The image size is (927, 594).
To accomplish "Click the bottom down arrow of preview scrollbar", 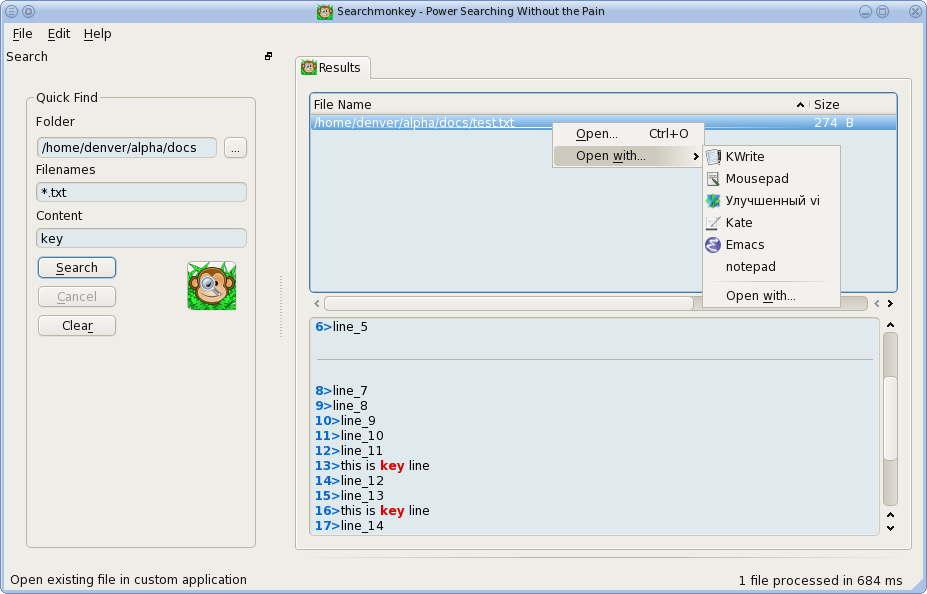I will click(890, 528).
